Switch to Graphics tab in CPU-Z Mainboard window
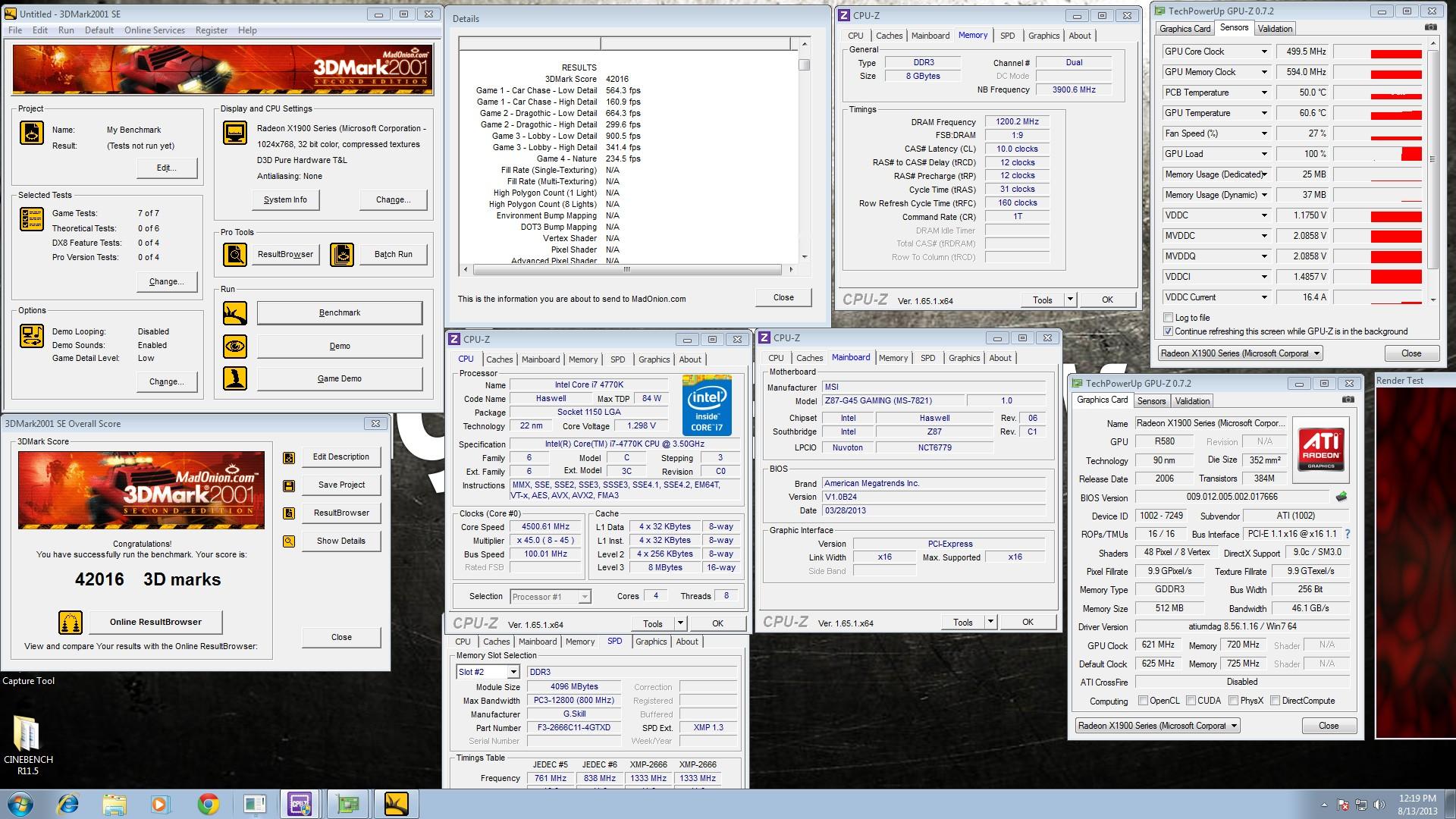The image size is (1456, 819). [964, 358]
